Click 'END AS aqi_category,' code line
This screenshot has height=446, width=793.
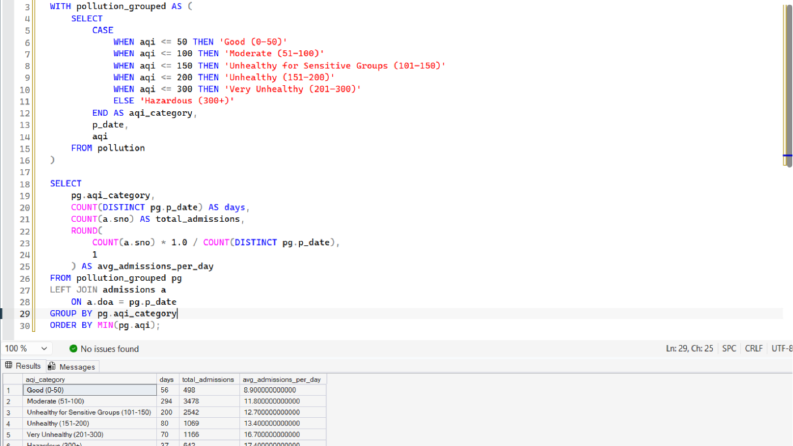click(145, 113)
